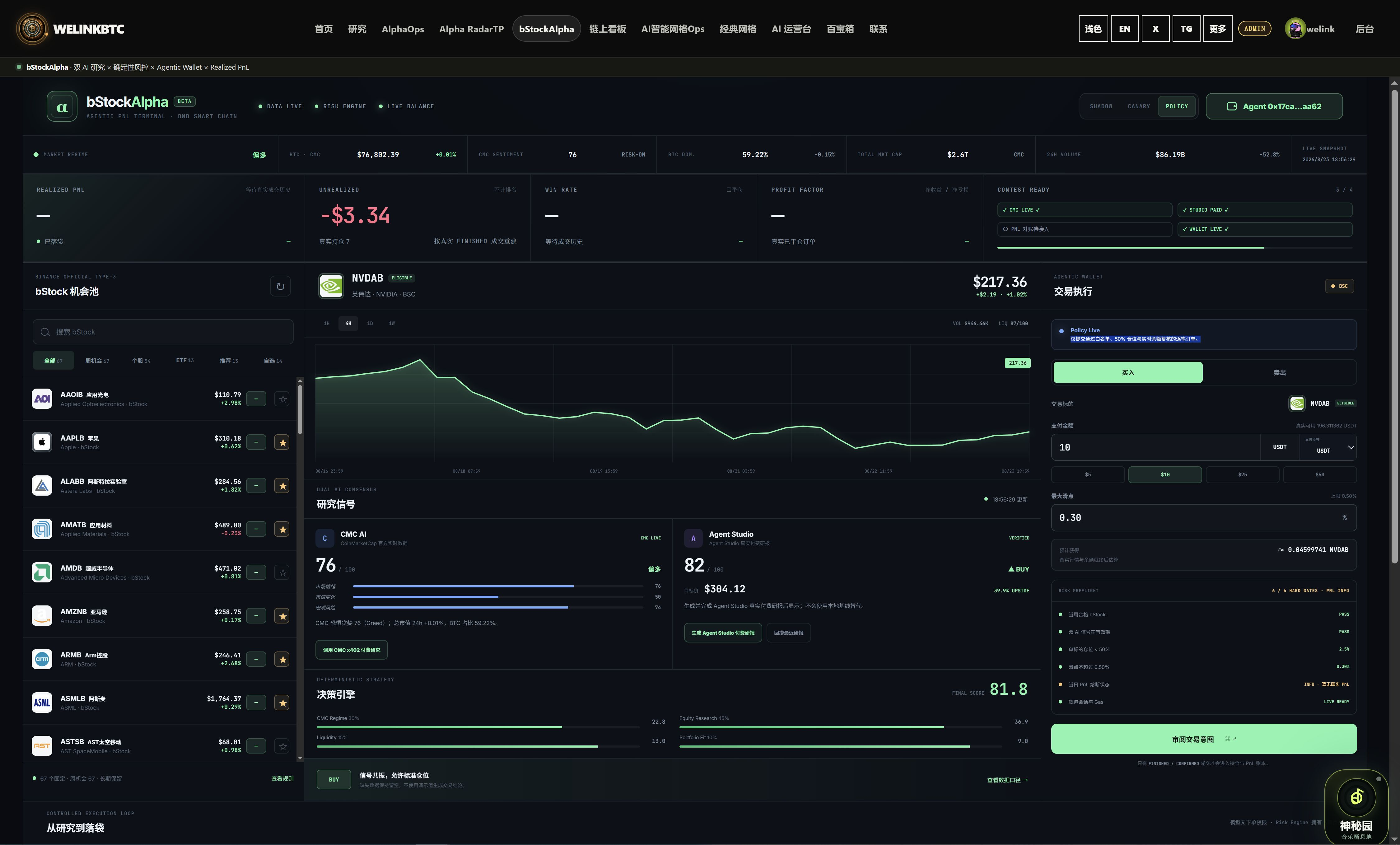Click the wallet icon on Agent button
This screenshot has height=845, width=1400.
pos(1232,106)
